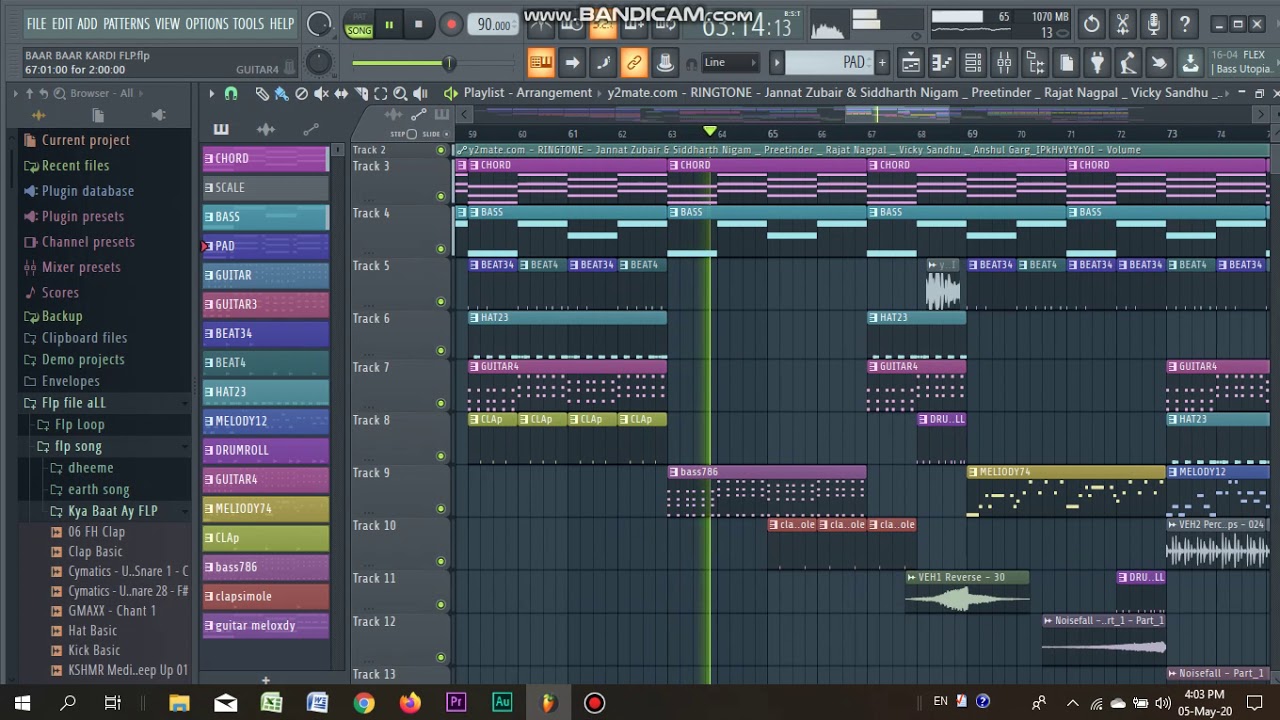This screenshot has width=1280, height=720.
Task: Open the playlist options arrow menu
Action: click(211, 93)
